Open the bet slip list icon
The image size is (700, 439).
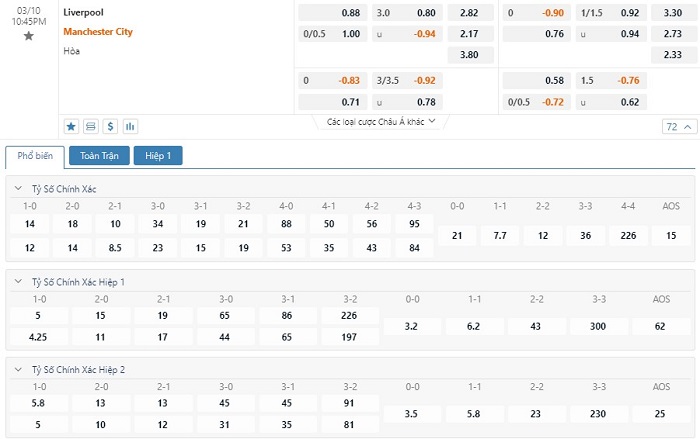[91, 127]
